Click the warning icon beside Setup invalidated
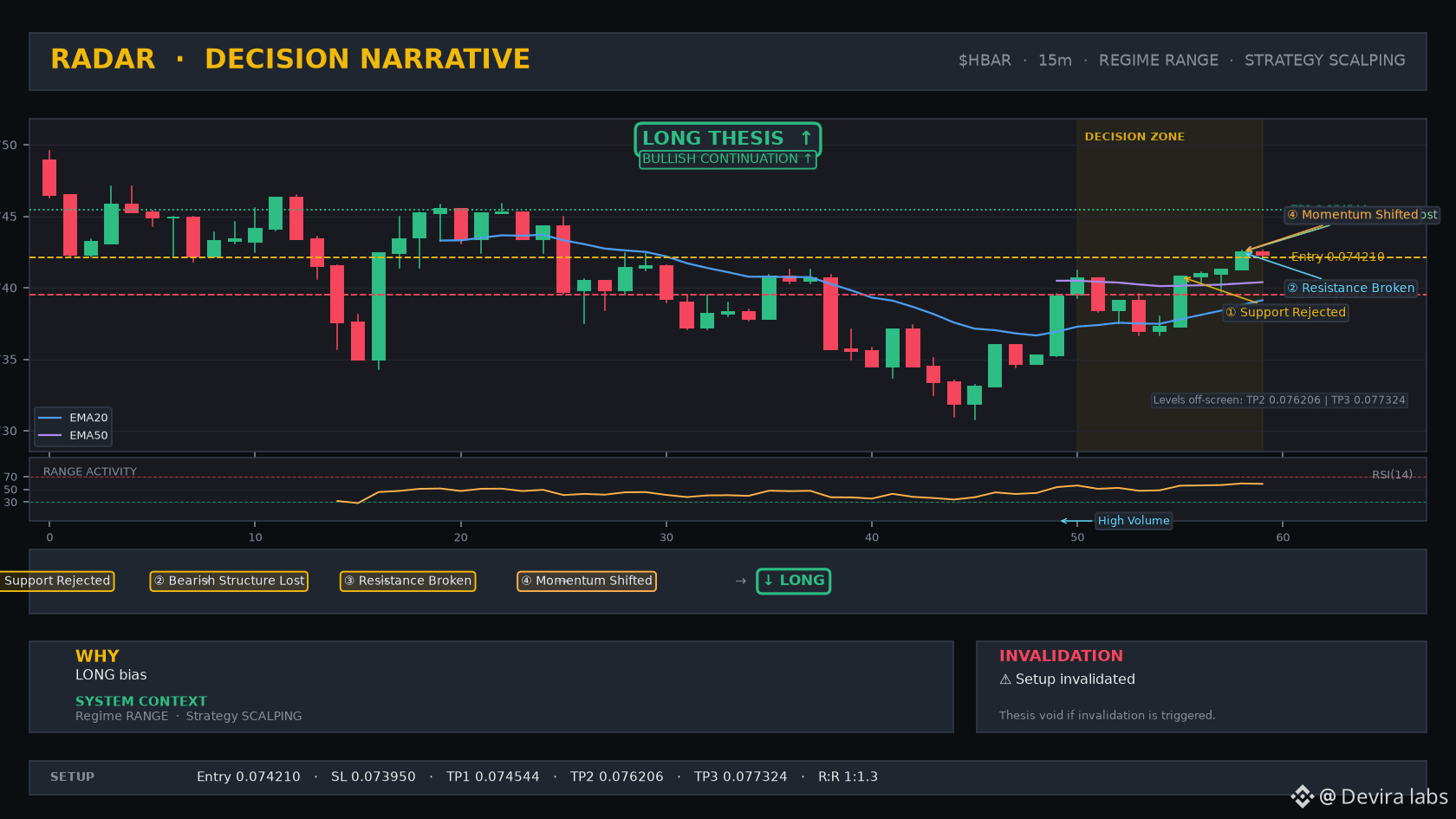Image resolution: width=1456 pixels, height=819 pixels. (x=1005, y=679)
